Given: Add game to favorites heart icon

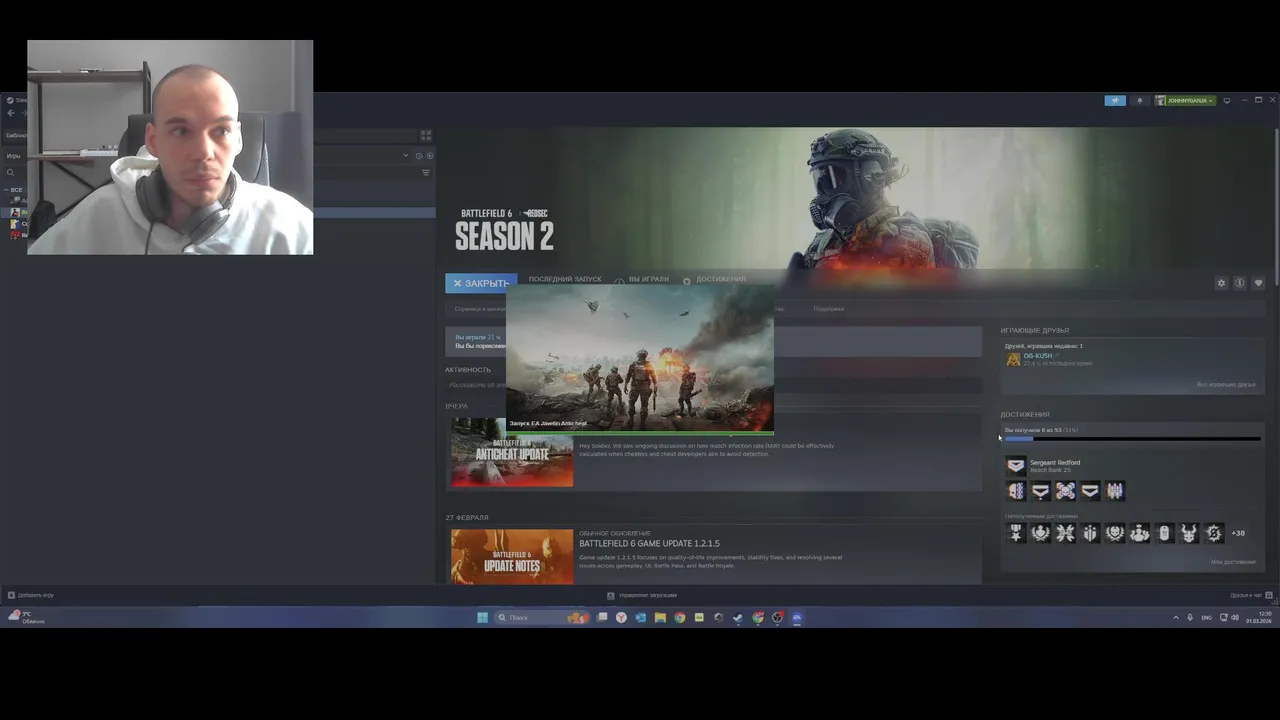Looking at the screenshot, I should (x=1258, y=283).
